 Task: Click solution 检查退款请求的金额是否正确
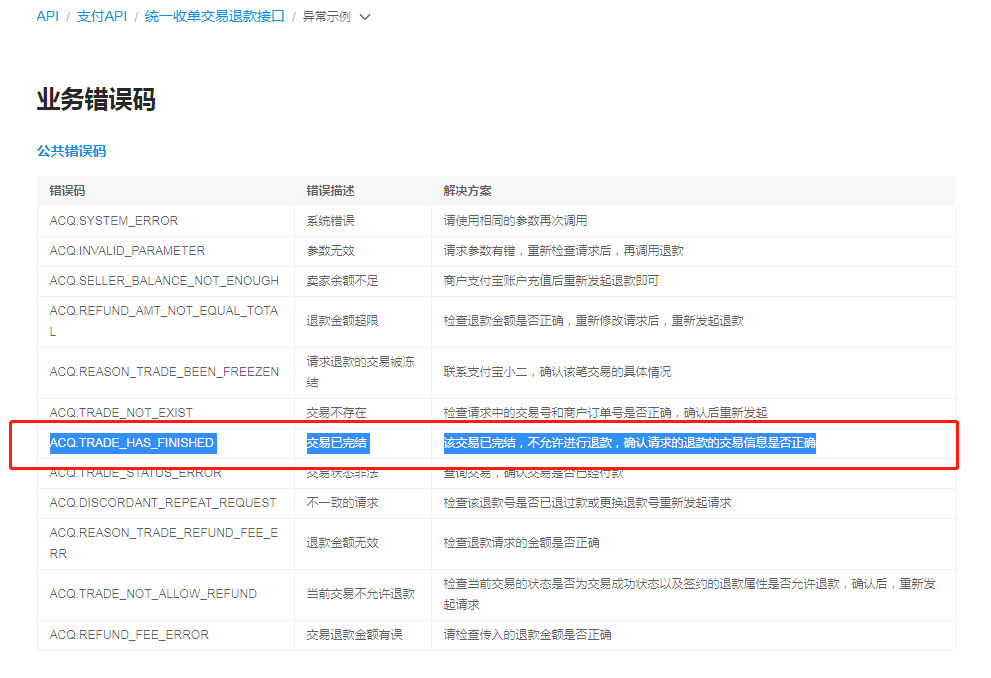(521, 543)
